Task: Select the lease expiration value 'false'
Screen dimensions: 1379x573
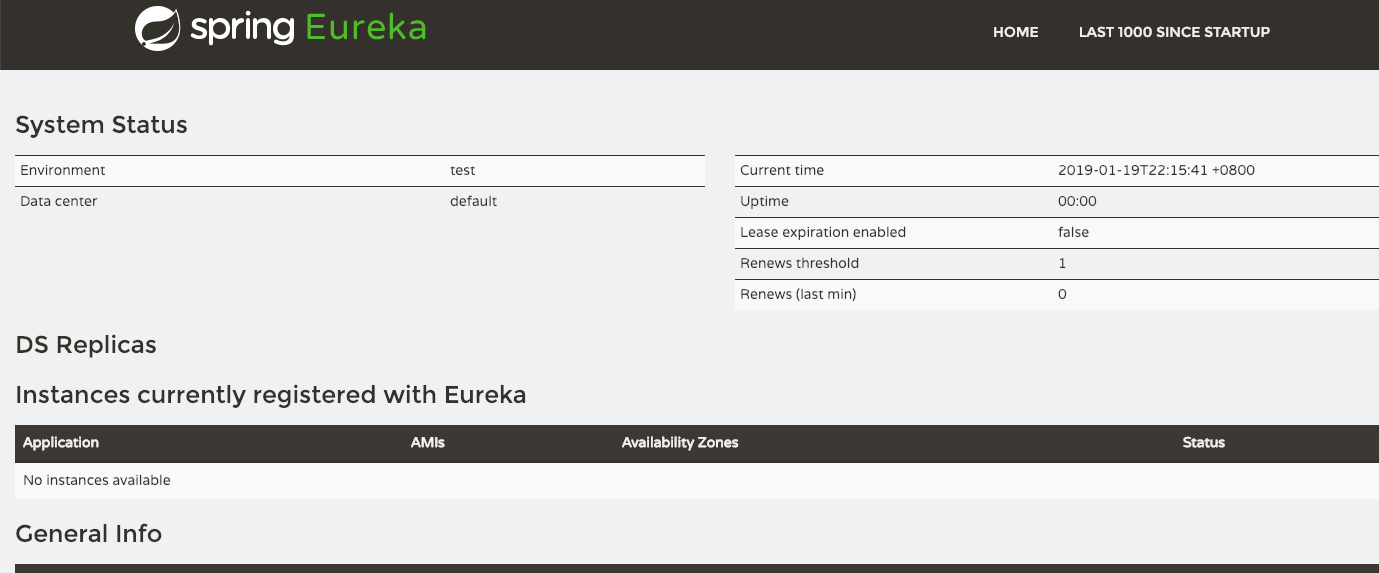Action: click(1073, 232)
